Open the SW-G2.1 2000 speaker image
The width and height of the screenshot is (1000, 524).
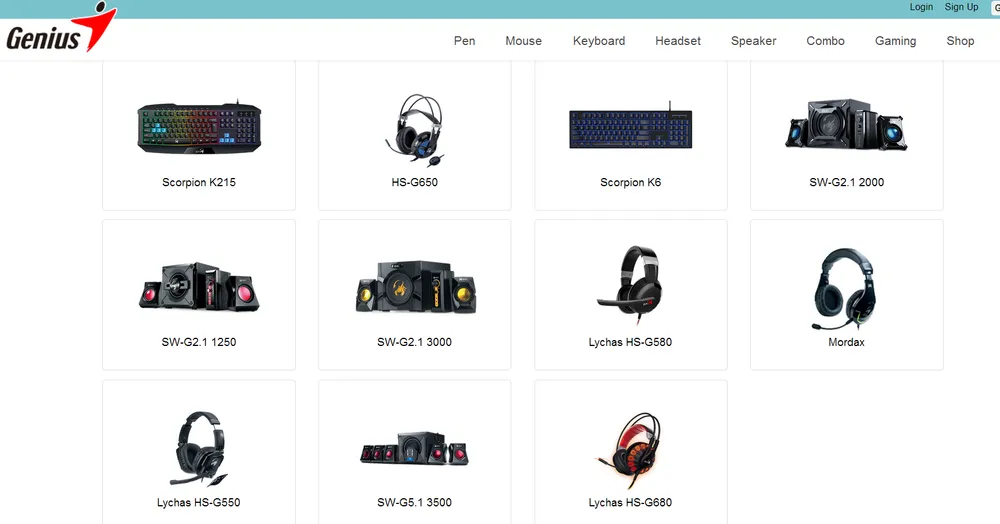pos(846,124)
